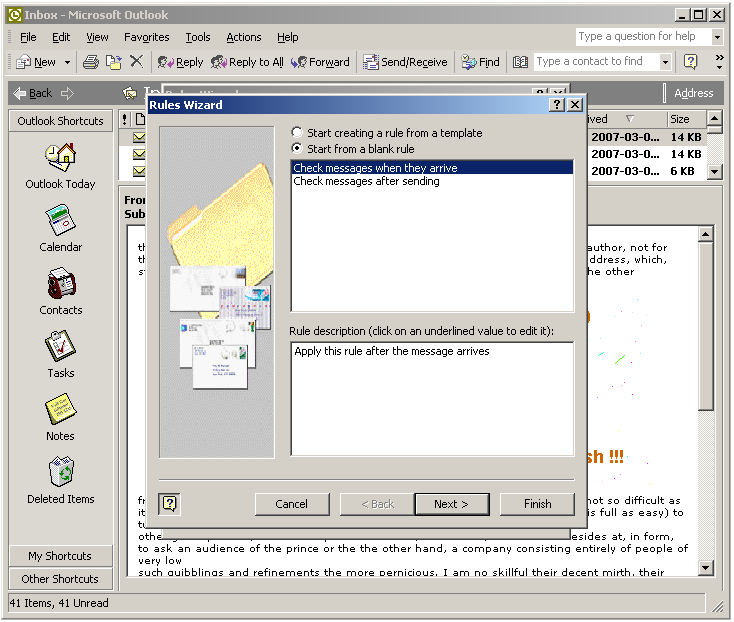
Task: Expand the New button dropdown arrow
Action: (x=67, y=62)
